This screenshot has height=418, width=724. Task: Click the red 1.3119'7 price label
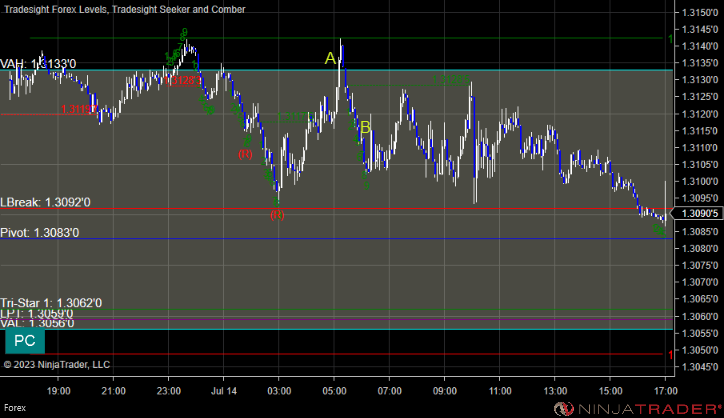coord(79,109)
